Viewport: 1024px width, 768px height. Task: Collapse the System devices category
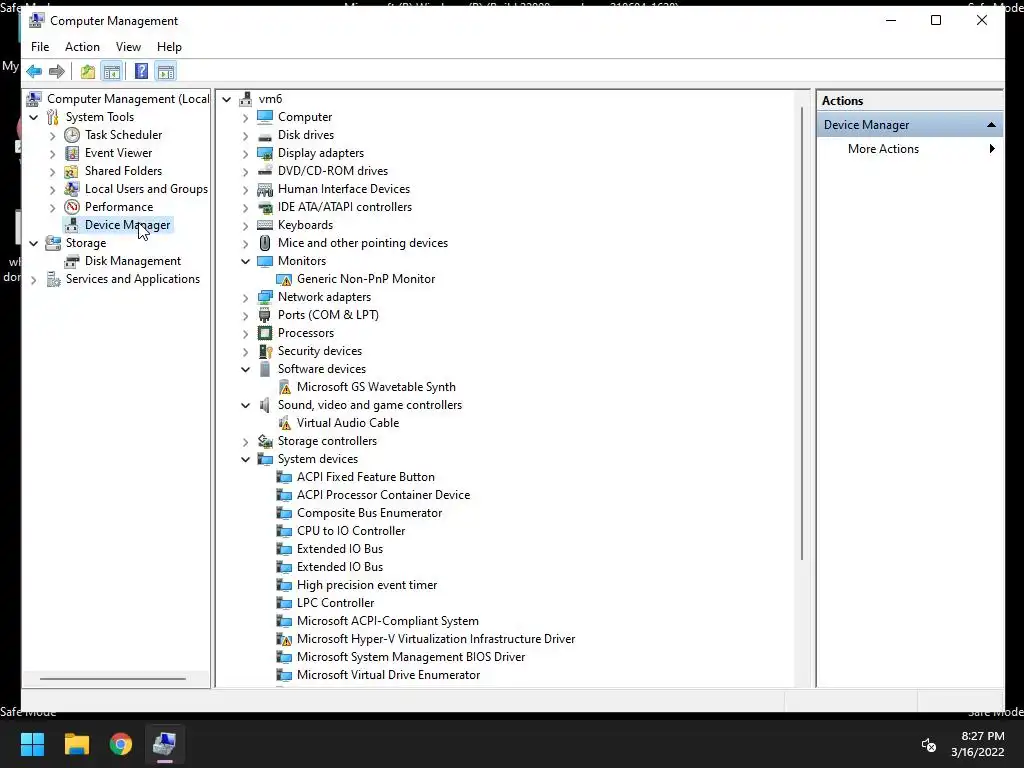[246, 459]
